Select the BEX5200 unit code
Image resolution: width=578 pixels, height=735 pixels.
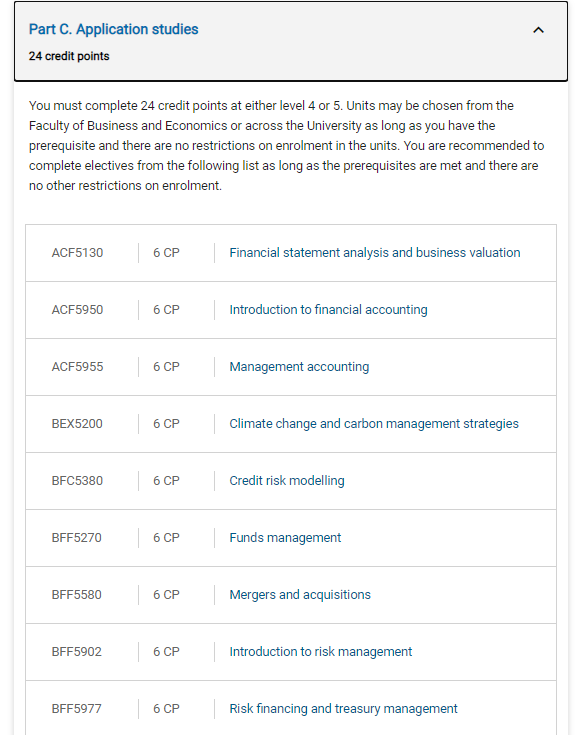[x=77, y=424]
